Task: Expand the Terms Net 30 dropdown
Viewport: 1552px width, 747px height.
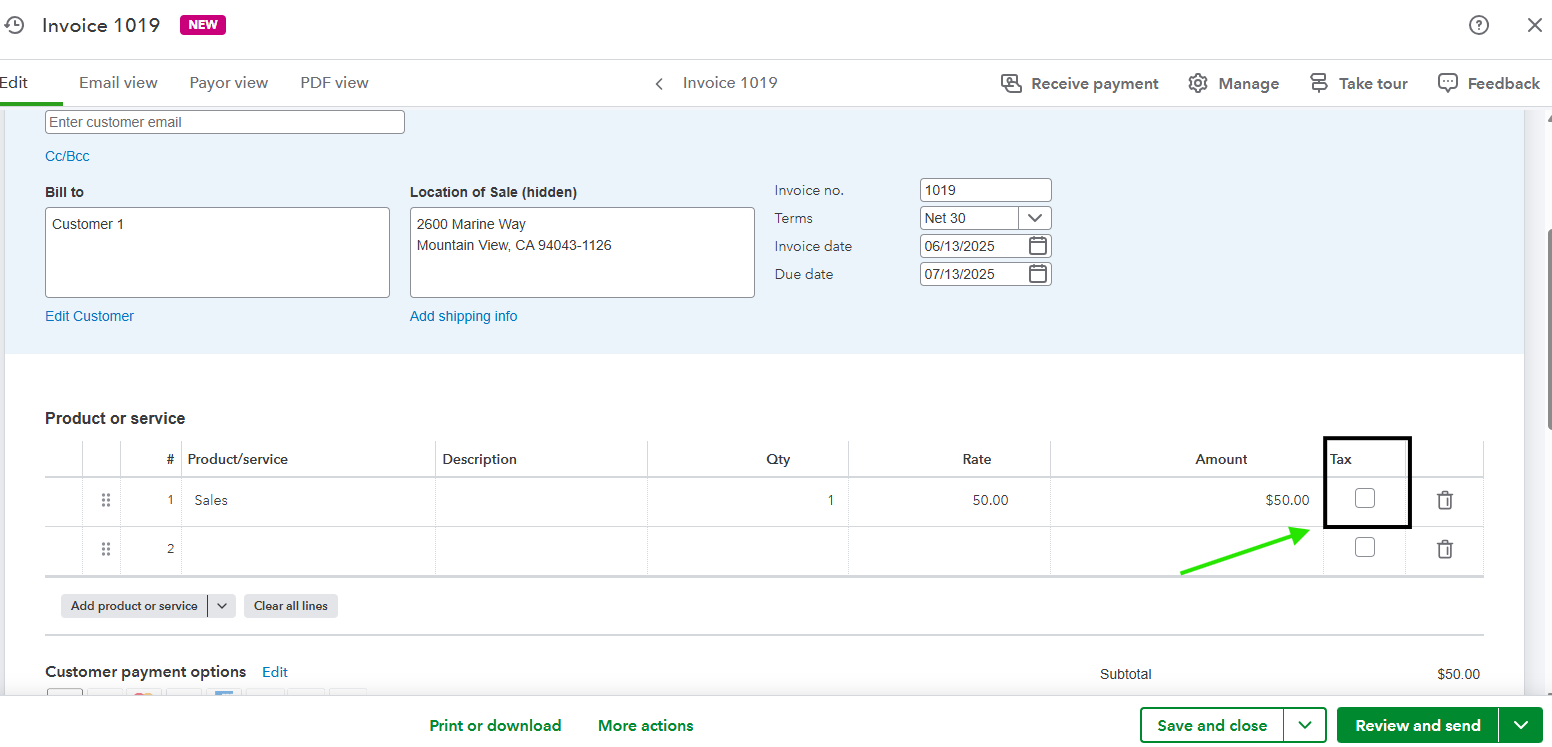Action: 1035,218
